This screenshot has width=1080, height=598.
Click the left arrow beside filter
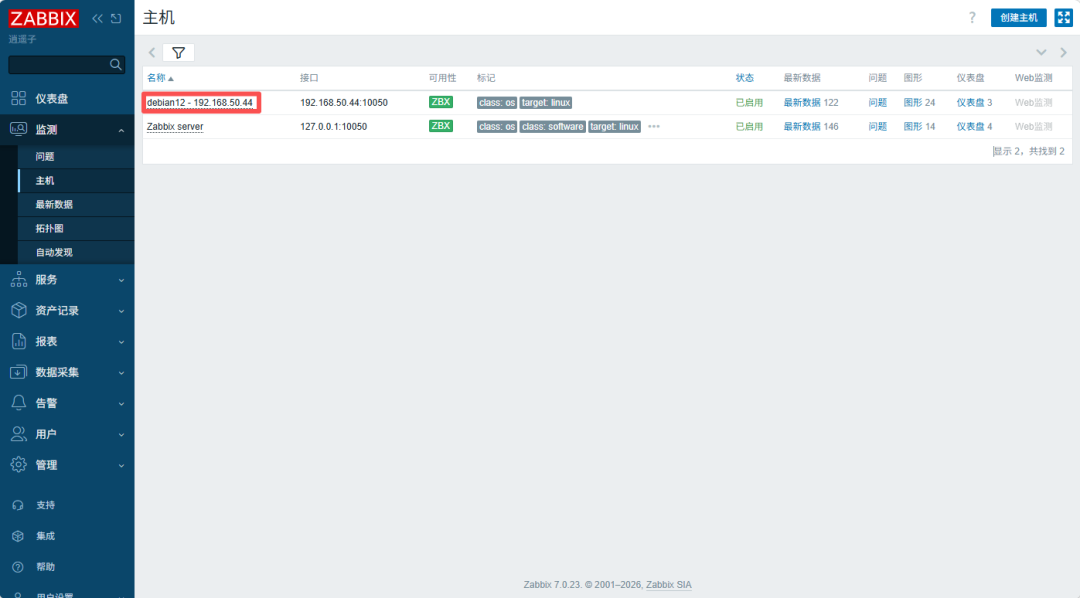point(152,52)
